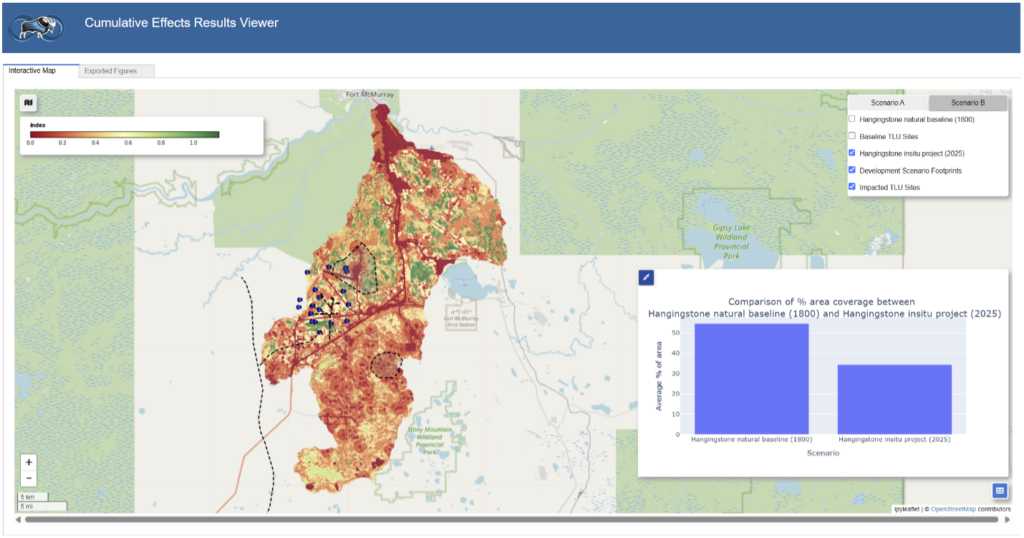Uncheck Hangingstone insitu project (2025) layer
This screenshot has height=538, width=1024.
click(852, 153)
